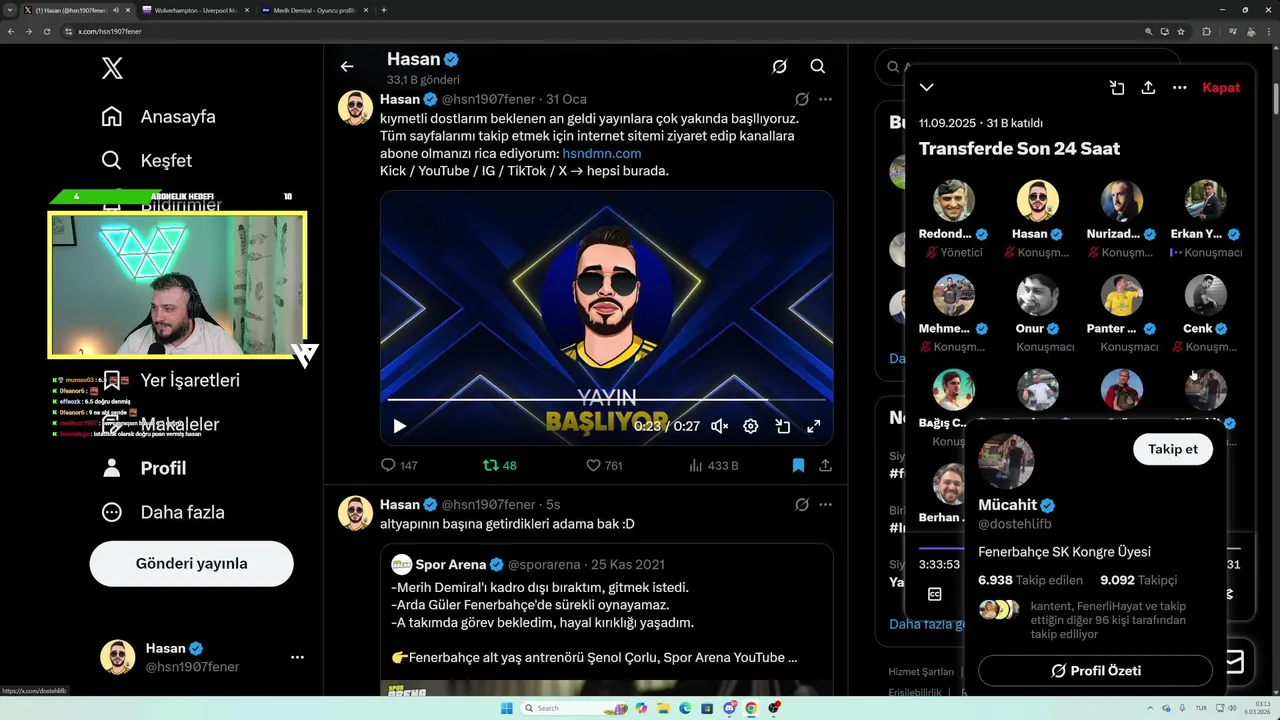Click Takip et to follow Mücahit
This screenshot has height=720, width=1280.
[1173, 449]
